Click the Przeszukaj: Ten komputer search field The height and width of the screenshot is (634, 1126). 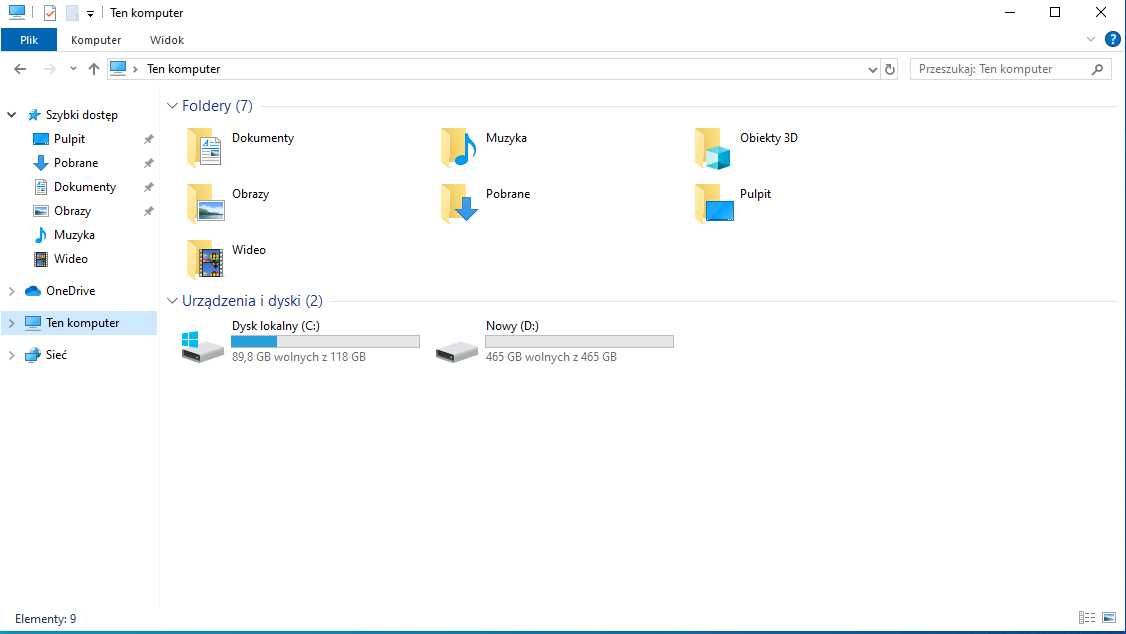(1002, 69)
